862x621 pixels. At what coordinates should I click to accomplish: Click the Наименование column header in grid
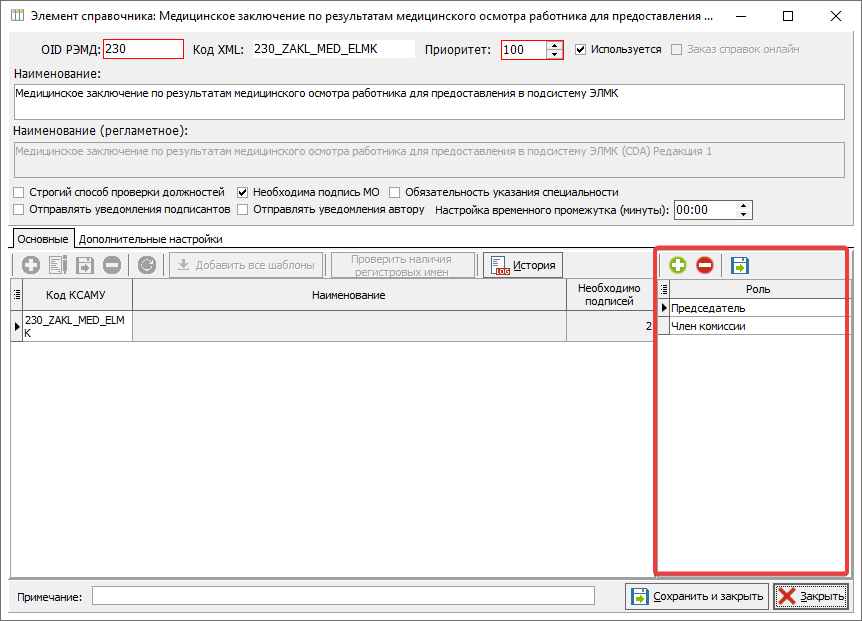349,295
